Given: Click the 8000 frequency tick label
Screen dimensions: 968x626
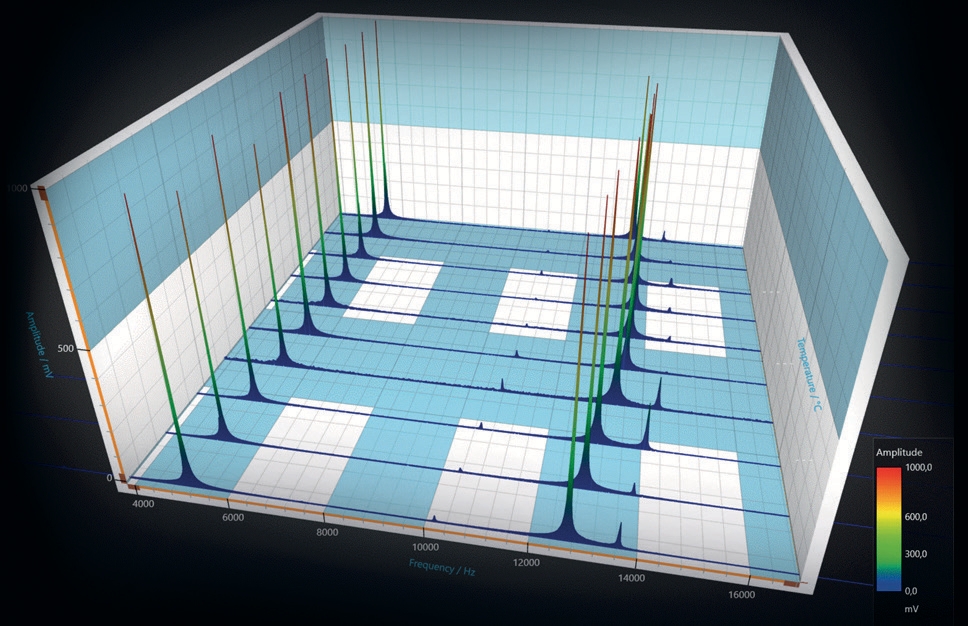Looking at the screenshot, I should (324, 532).
